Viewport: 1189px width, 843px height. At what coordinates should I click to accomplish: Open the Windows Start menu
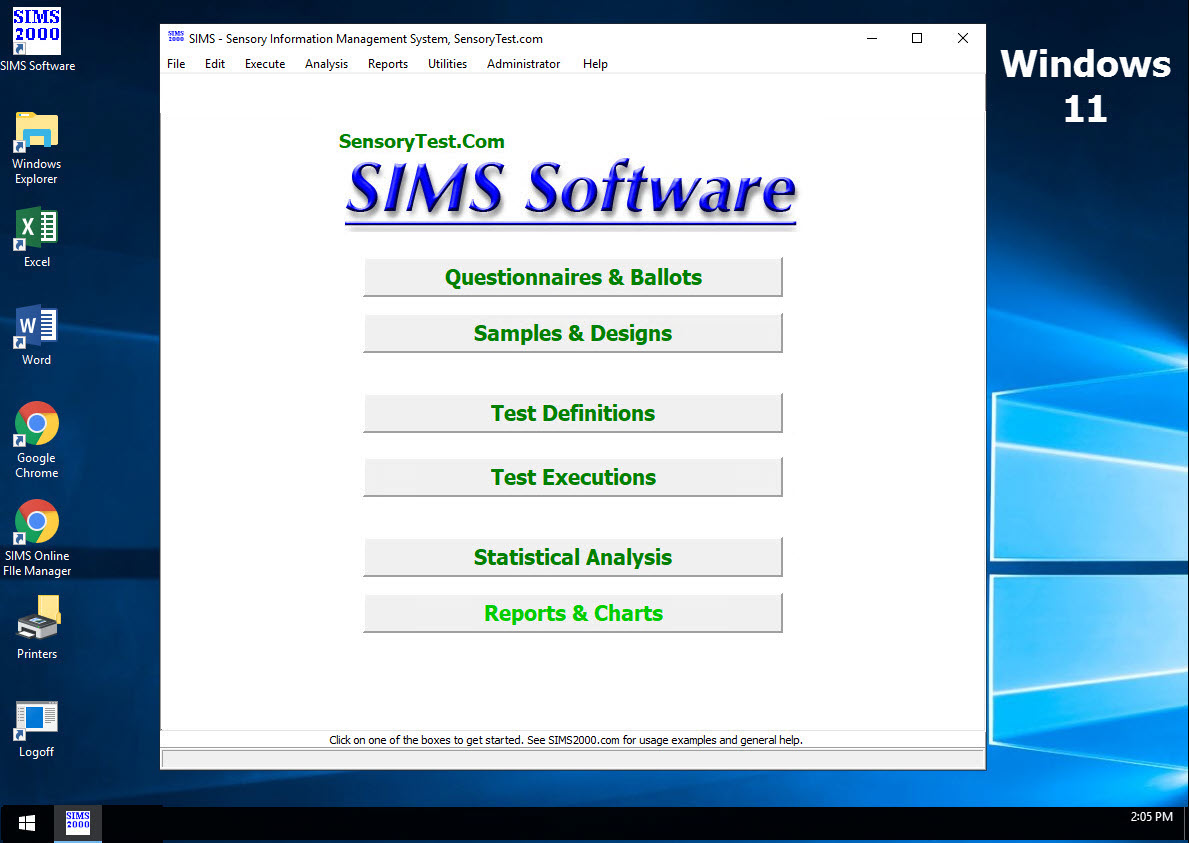[27, 822]
